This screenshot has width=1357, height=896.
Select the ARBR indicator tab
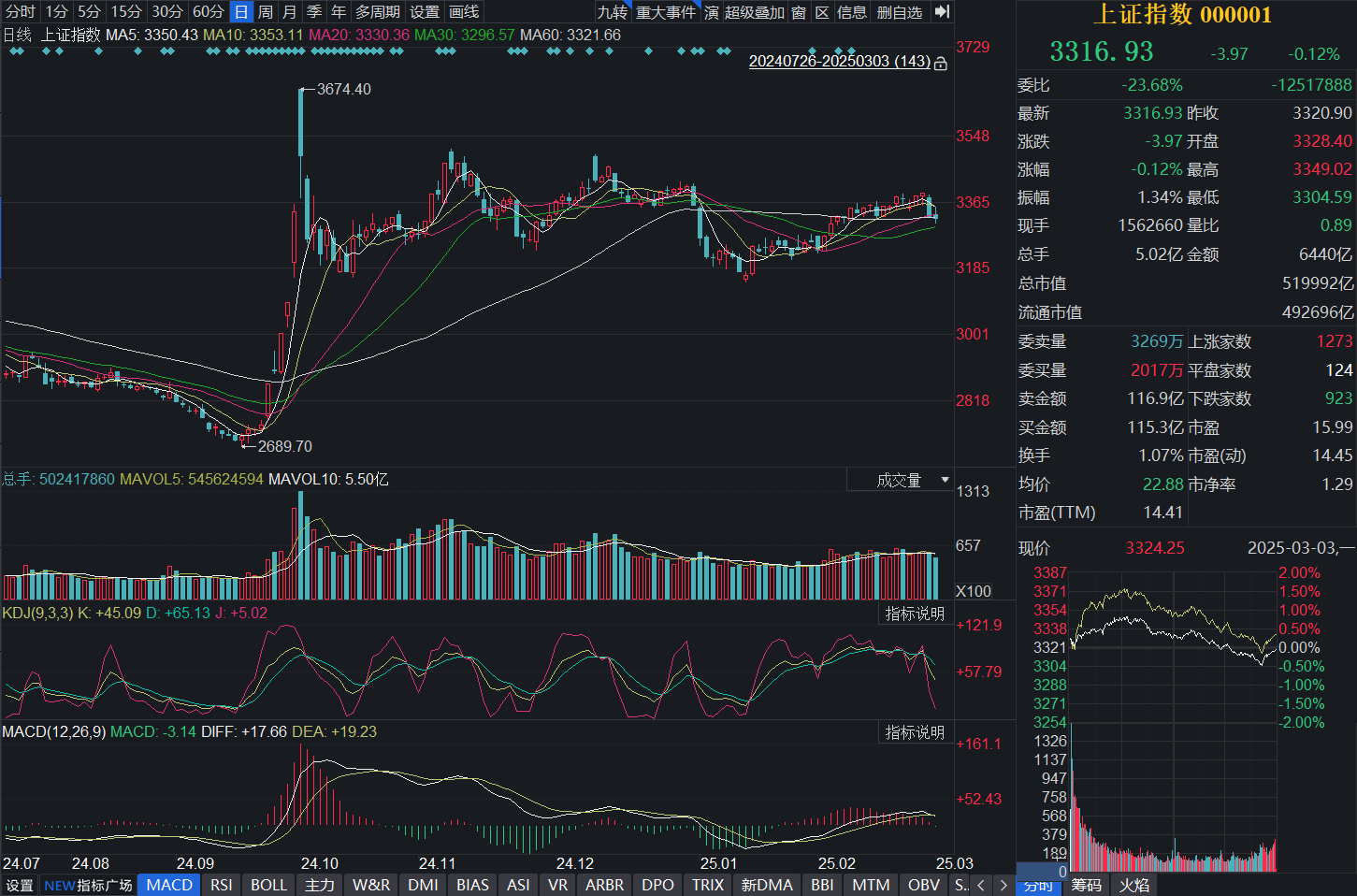click(605, 885)
